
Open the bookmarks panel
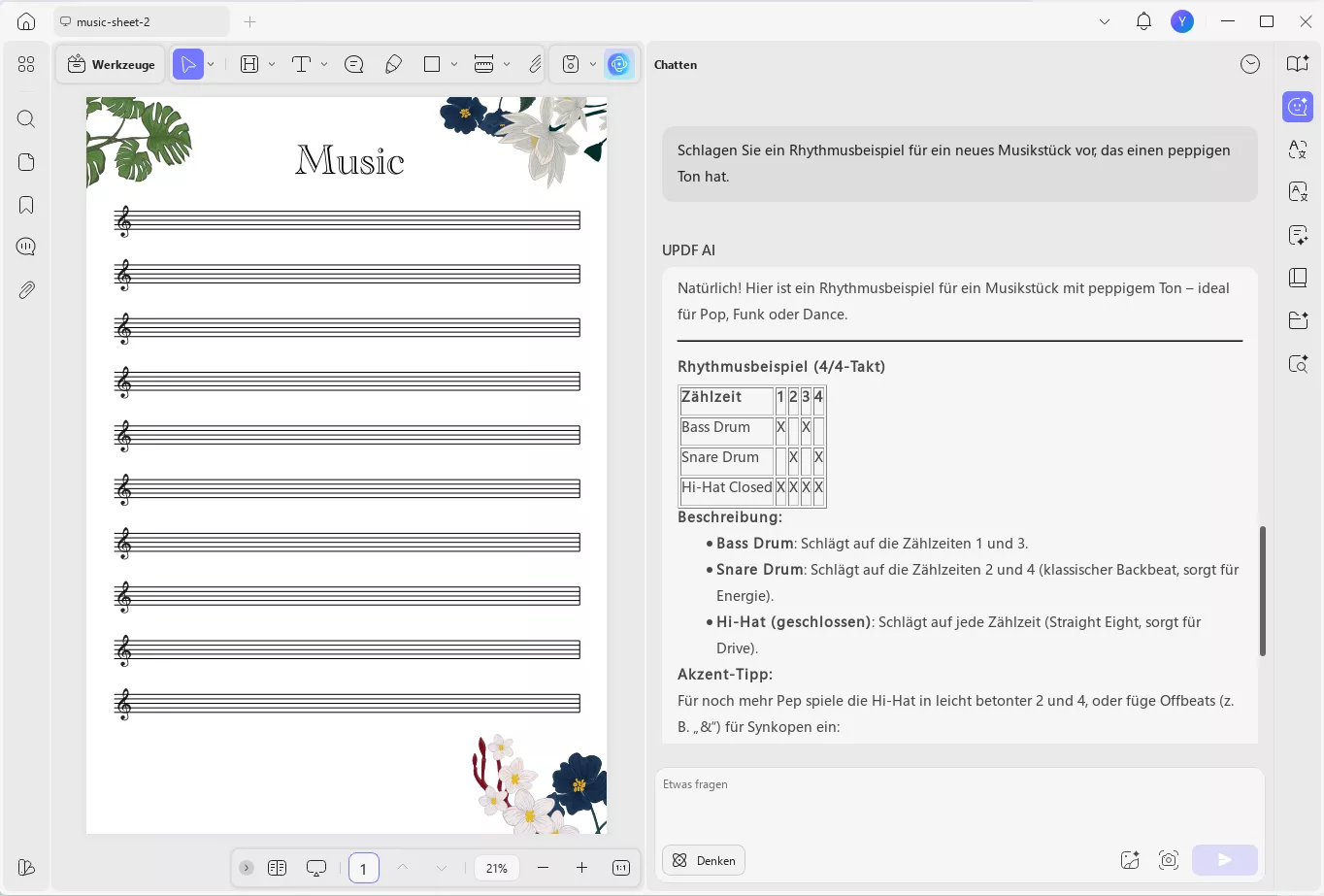pos(26,205)
